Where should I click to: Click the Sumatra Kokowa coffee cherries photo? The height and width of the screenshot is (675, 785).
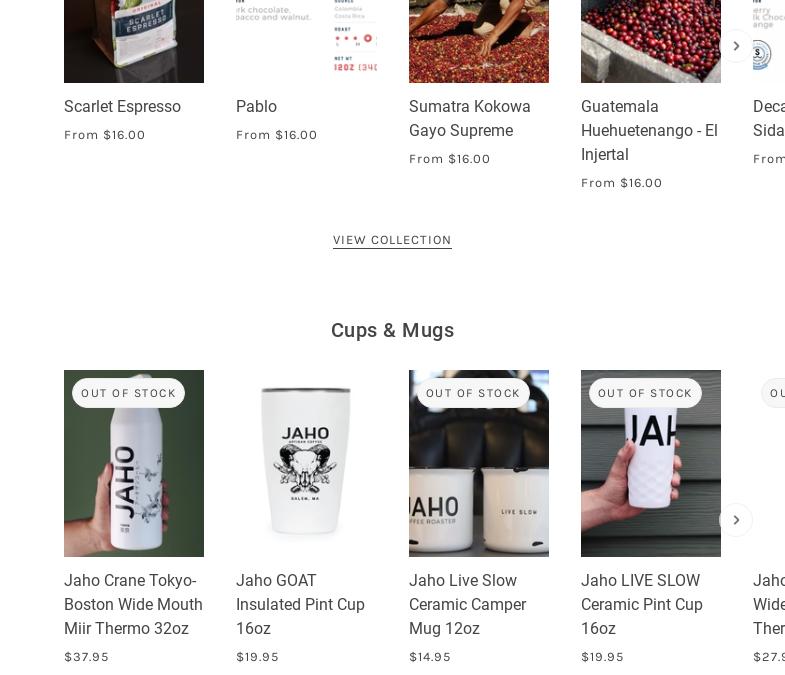tap(479, 41)
